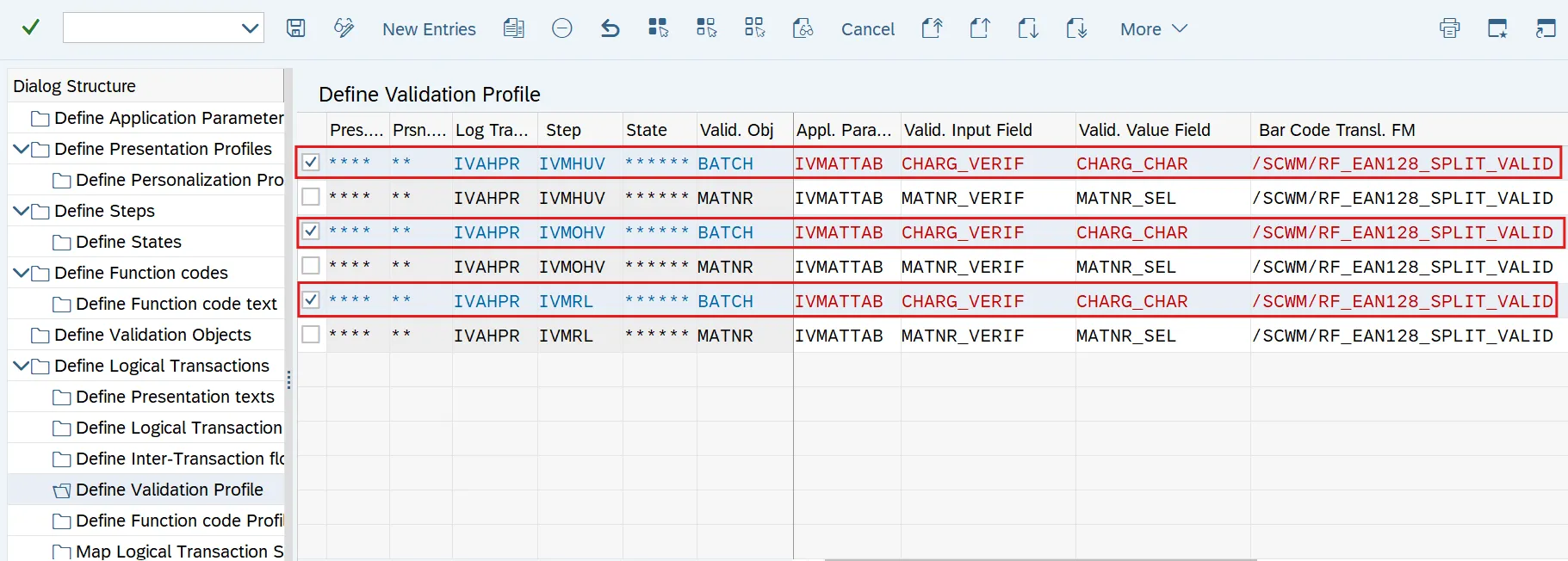The image size is (1568, 561).
Task: Open Define Validation Objects in tree
Action: [152, 335]
